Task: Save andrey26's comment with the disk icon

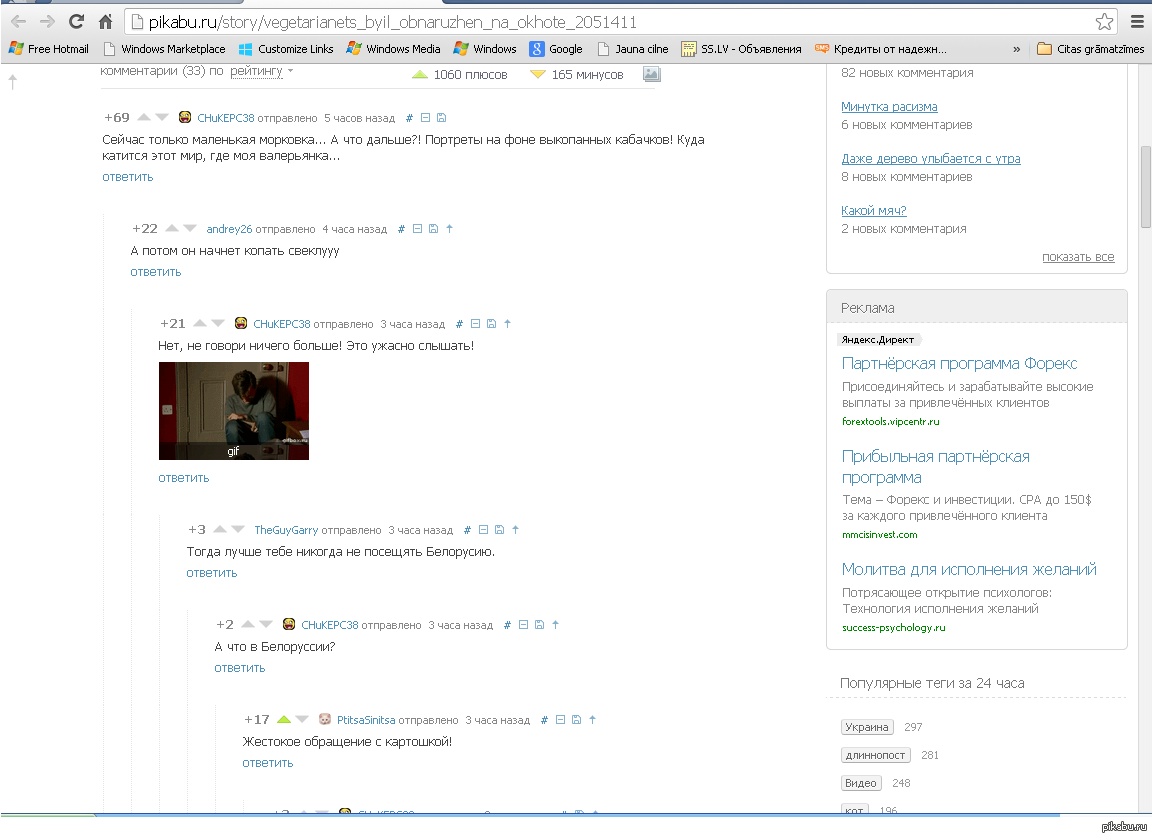Action: coord(433,228)
